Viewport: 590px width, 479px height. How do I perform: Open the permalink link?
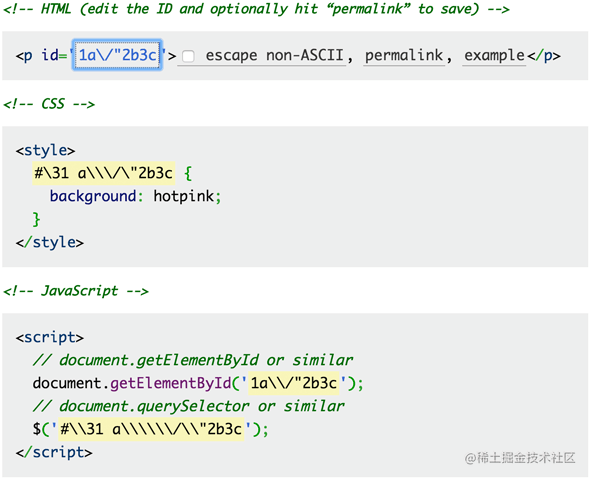click(x=404, y=56)
